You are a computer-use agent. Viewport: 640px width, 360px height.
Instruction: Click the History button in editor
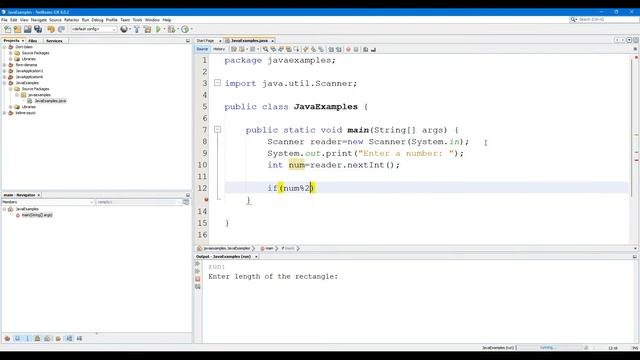(x=219, y=49)
